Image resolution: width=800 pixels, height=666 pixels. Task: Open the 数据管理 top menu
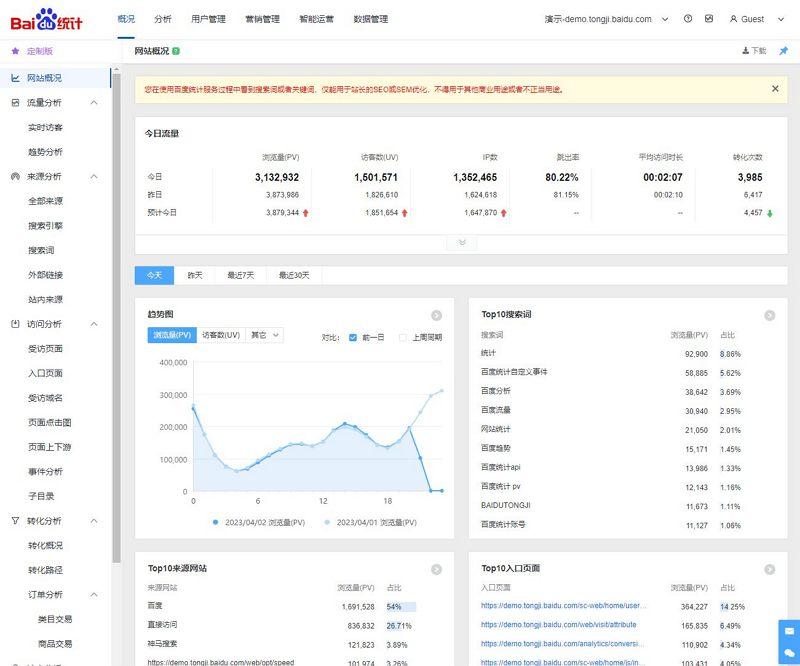370,19
